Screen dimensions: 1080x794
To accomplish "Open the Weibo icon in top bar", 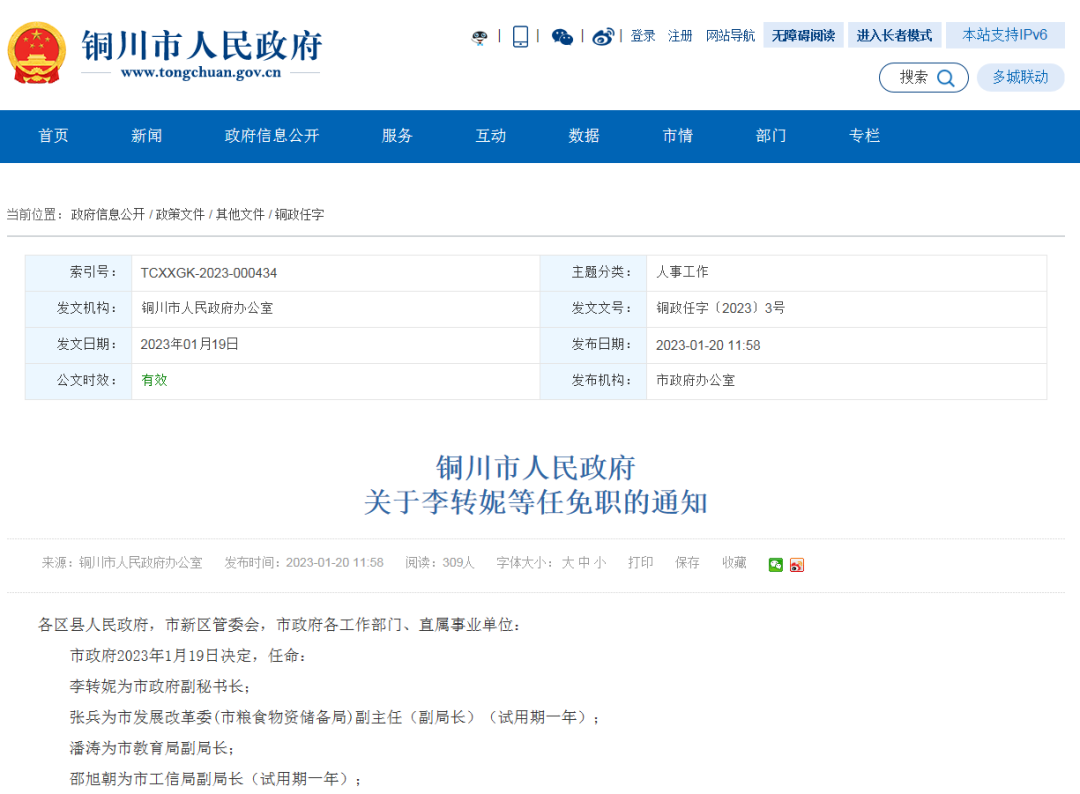I will point(602,37).
